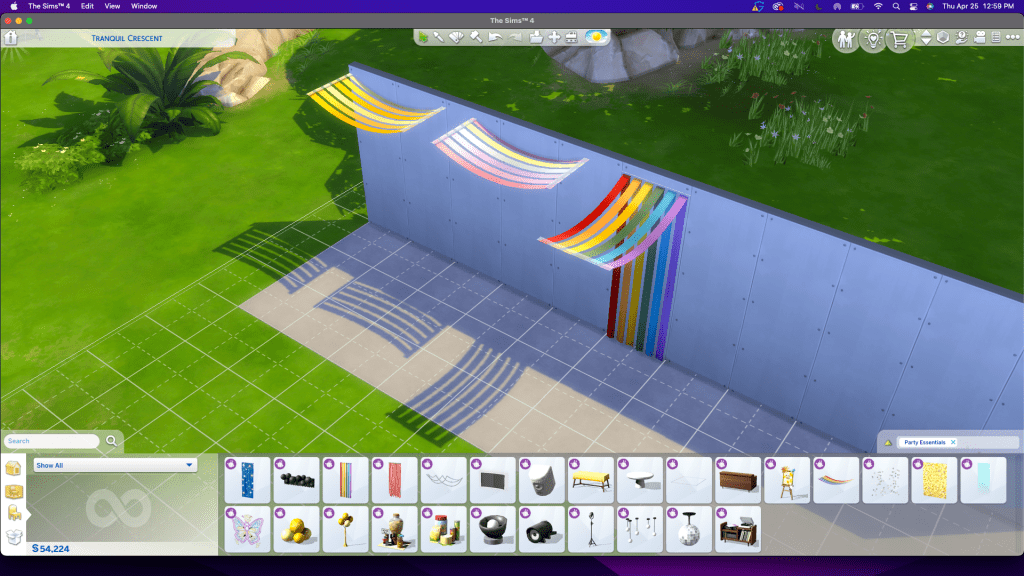Switch to Live Mode with Sims icon
Image resolution: width=1024 pixels, height=576 pixels.
846,39
